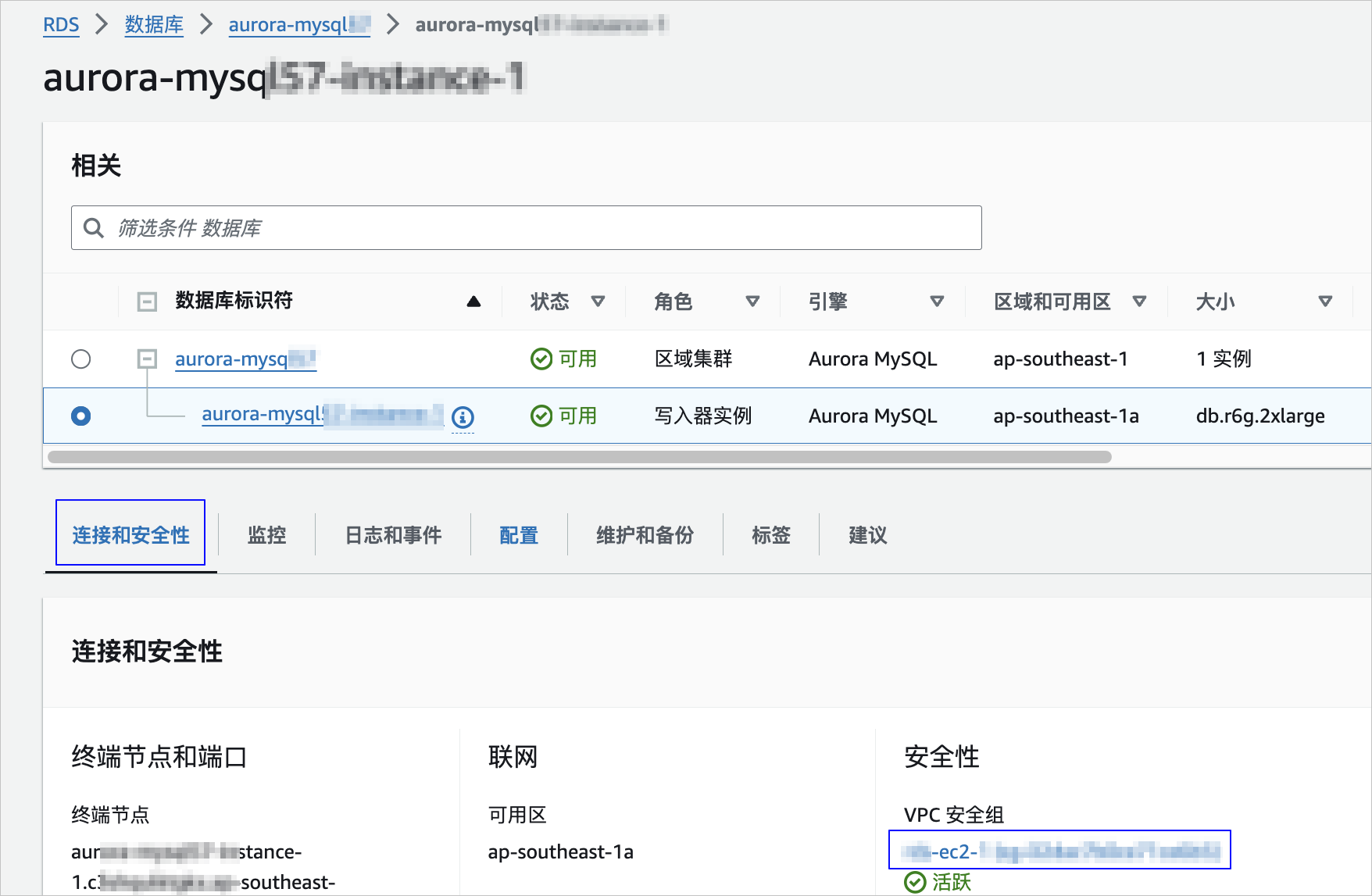The height and width of the screenshot is (896, 1372).
Task: Open the 建议 tab
Action: click(868, 535)
